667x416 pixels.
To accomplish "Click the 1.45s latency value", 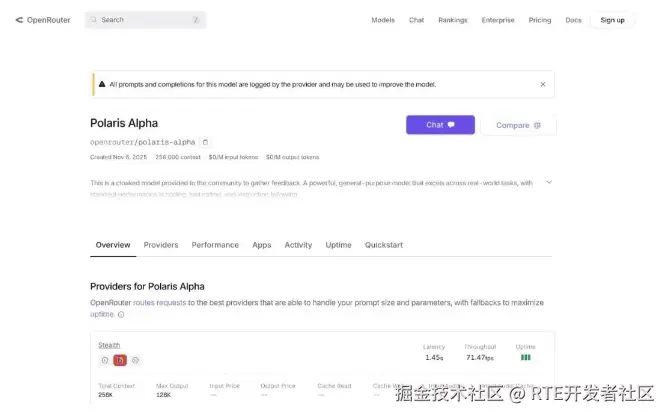I will pos(434,358).
